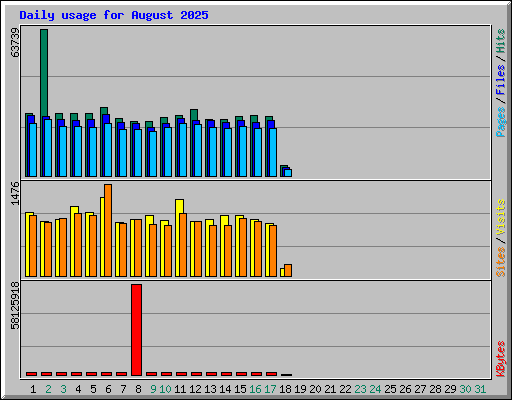
Task: Click the small cyan Pages bar on day 18
Action: click(288, 173)
